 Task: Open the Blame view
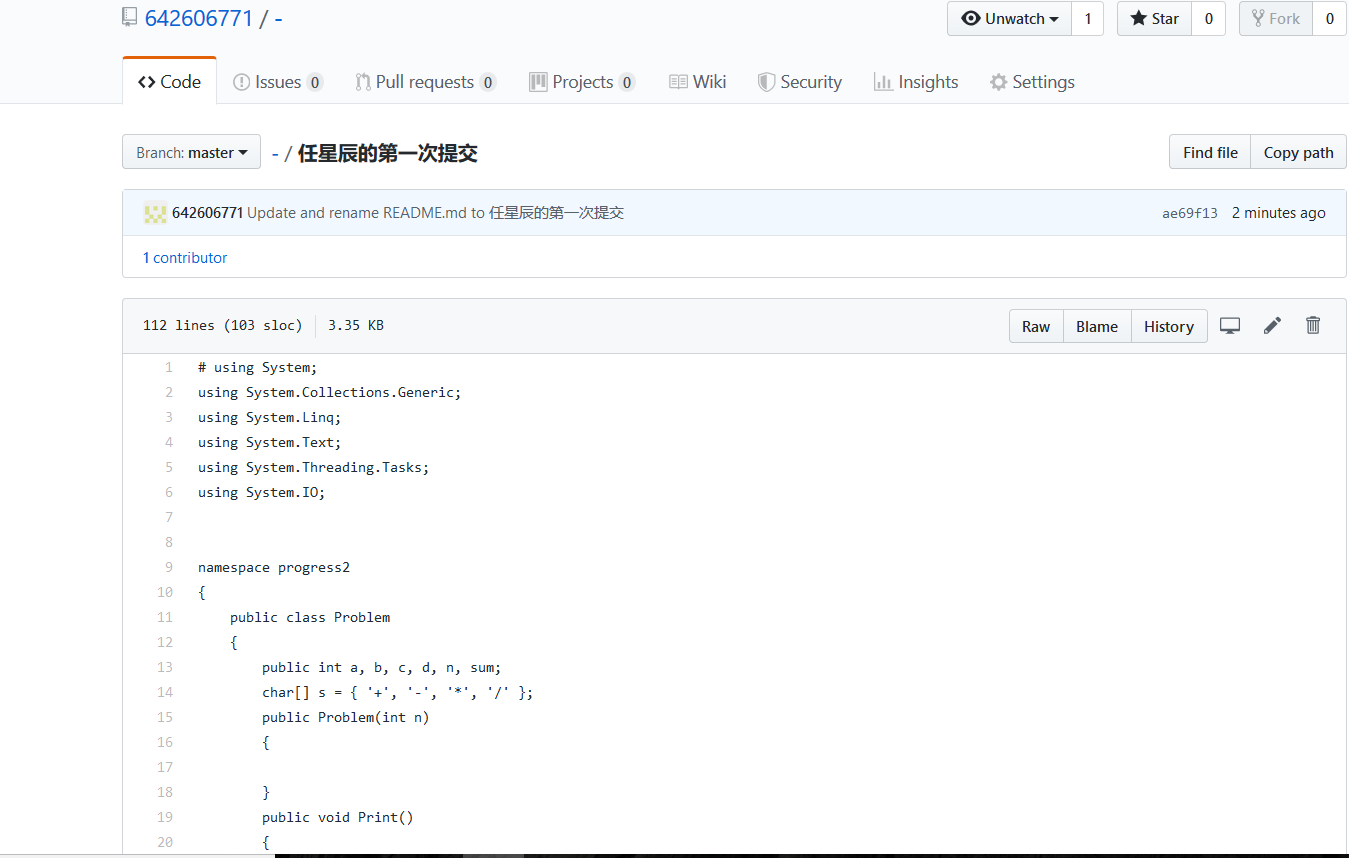tap(1097, 326)
